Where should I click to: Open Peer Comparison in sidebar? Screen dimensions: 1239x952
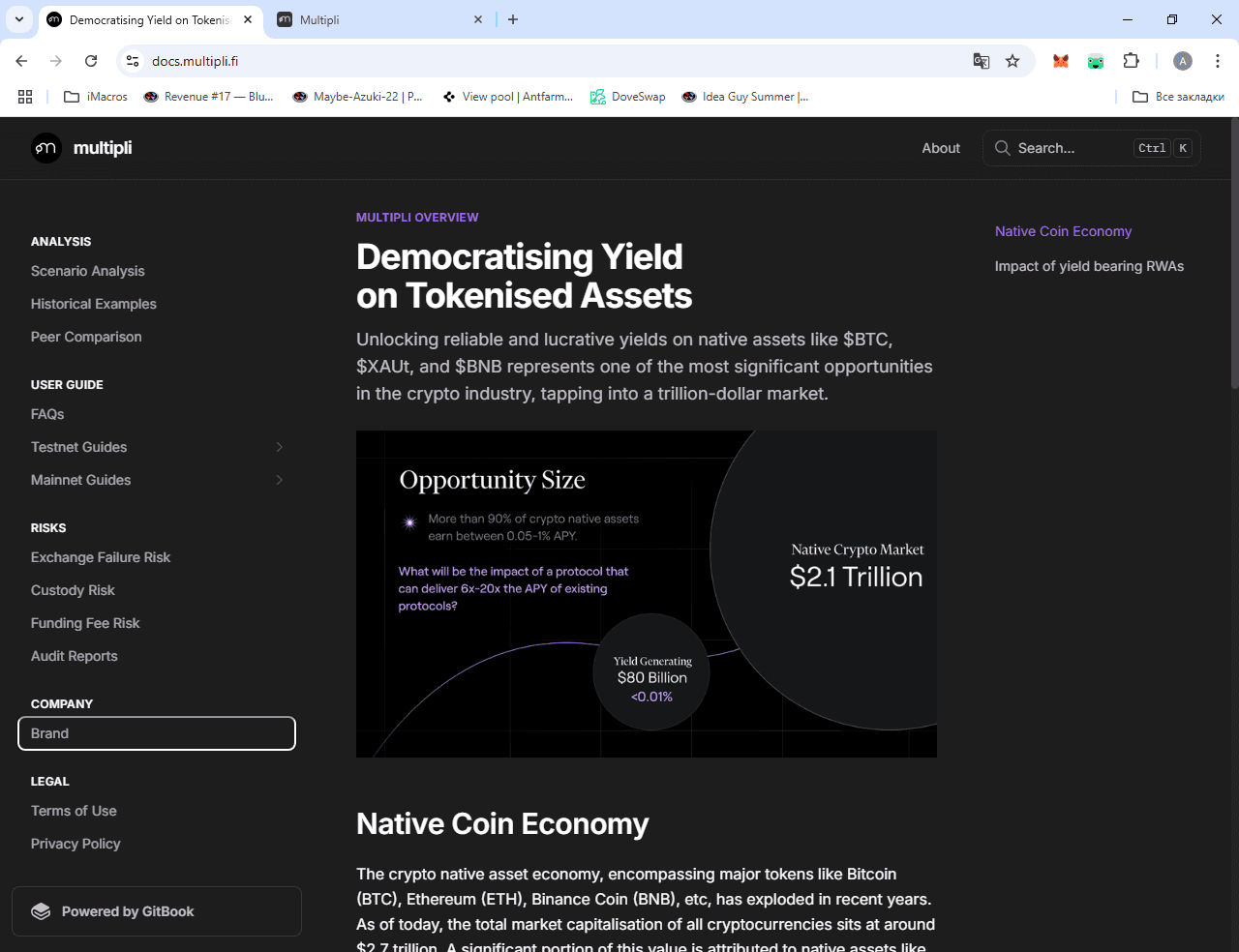point(86,337)
